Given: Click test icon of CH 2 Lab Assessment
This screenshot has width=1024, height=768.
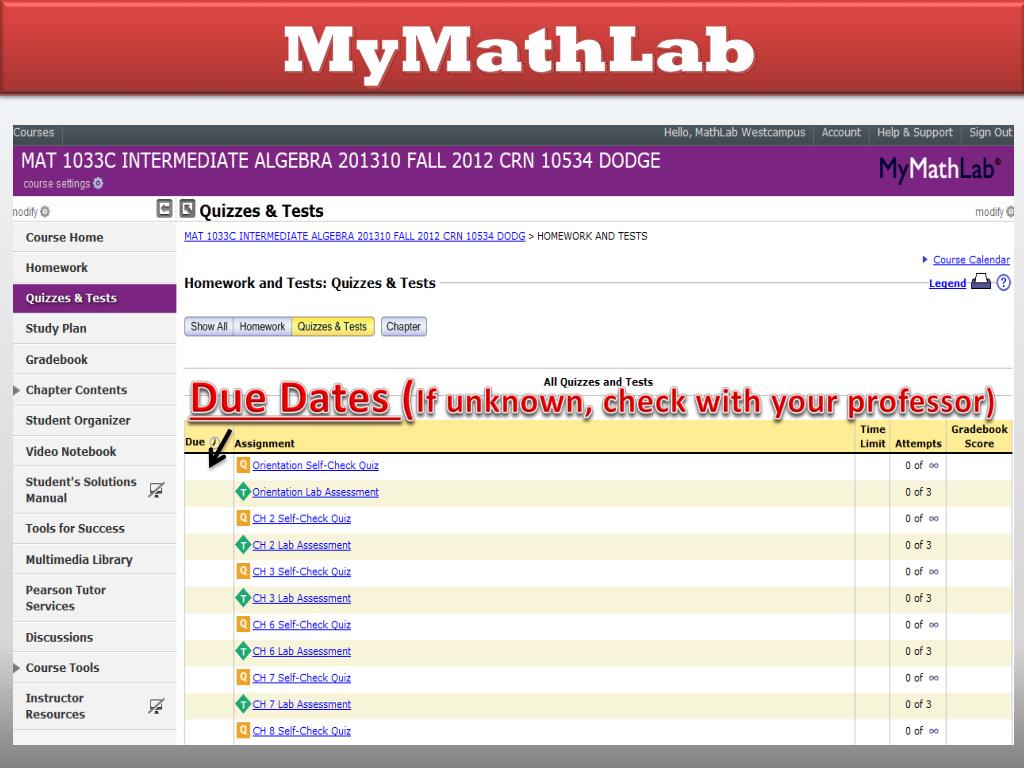Looking at the screenshot, I should [243, 545].
